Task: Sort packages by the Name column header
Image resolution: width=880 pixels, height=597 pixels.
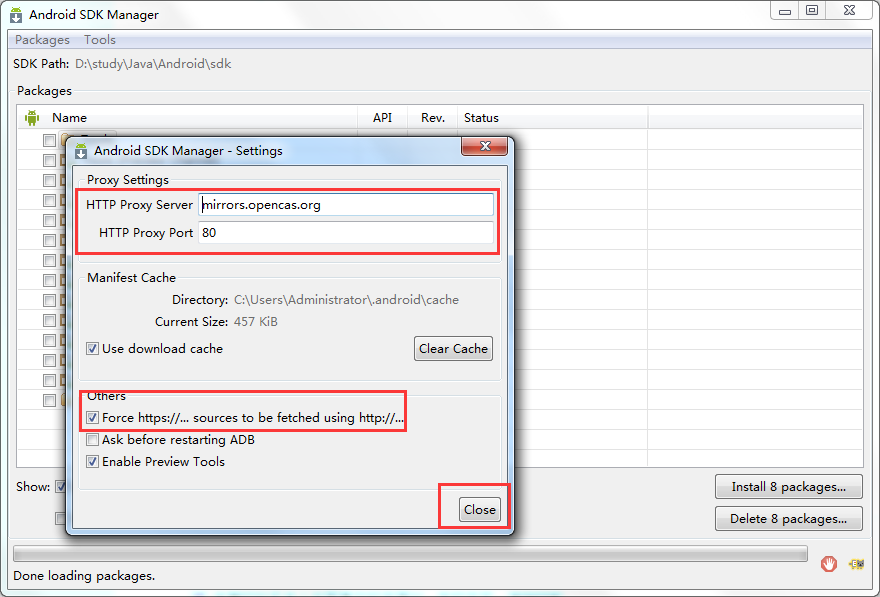Action: coord(70,118)
